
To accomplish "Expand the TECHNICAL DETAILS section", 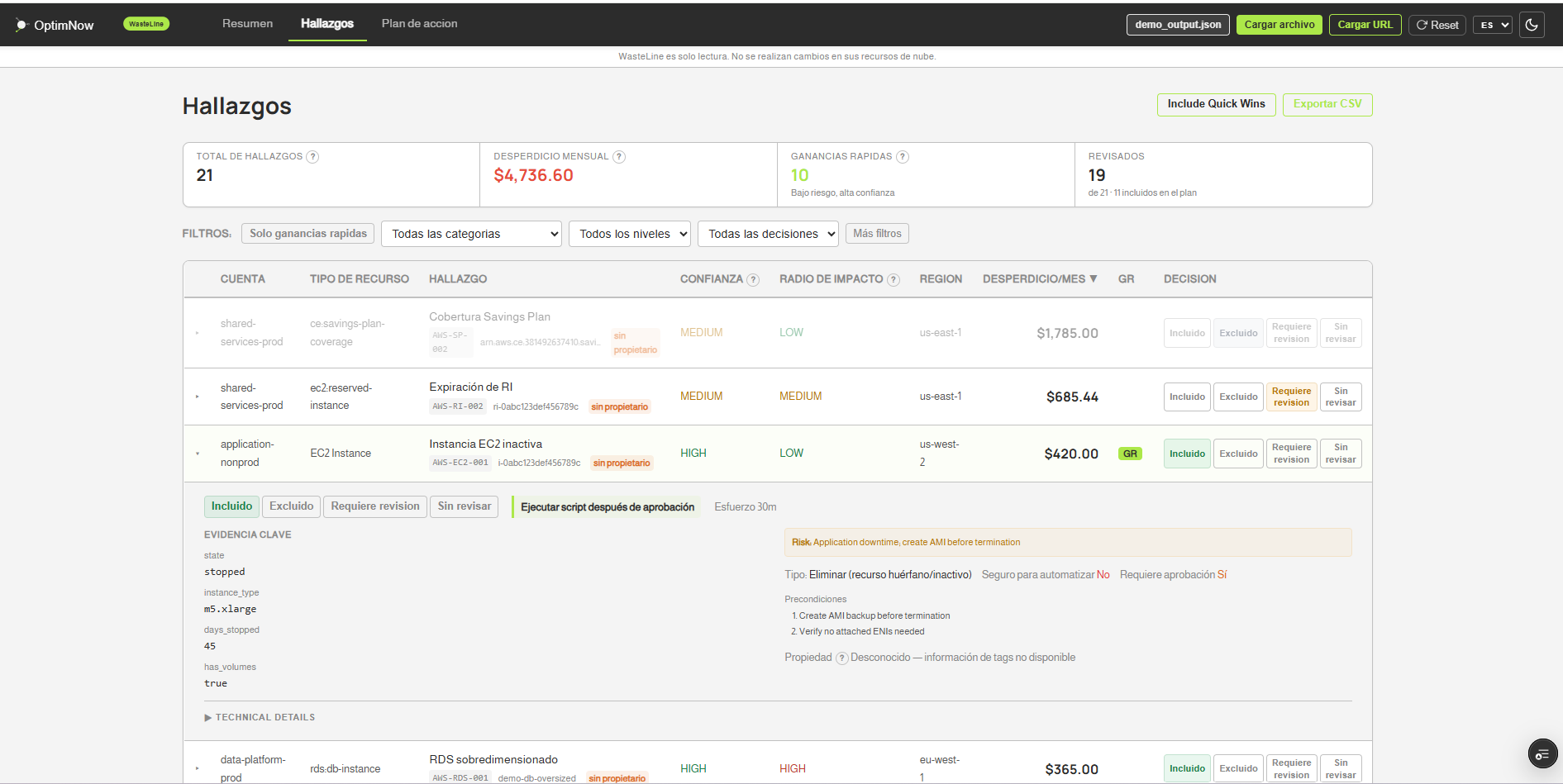I will (x=260, y=717).
